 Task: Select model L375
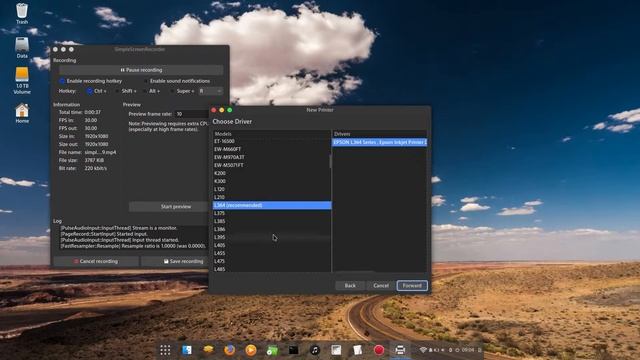coord(271,213)
